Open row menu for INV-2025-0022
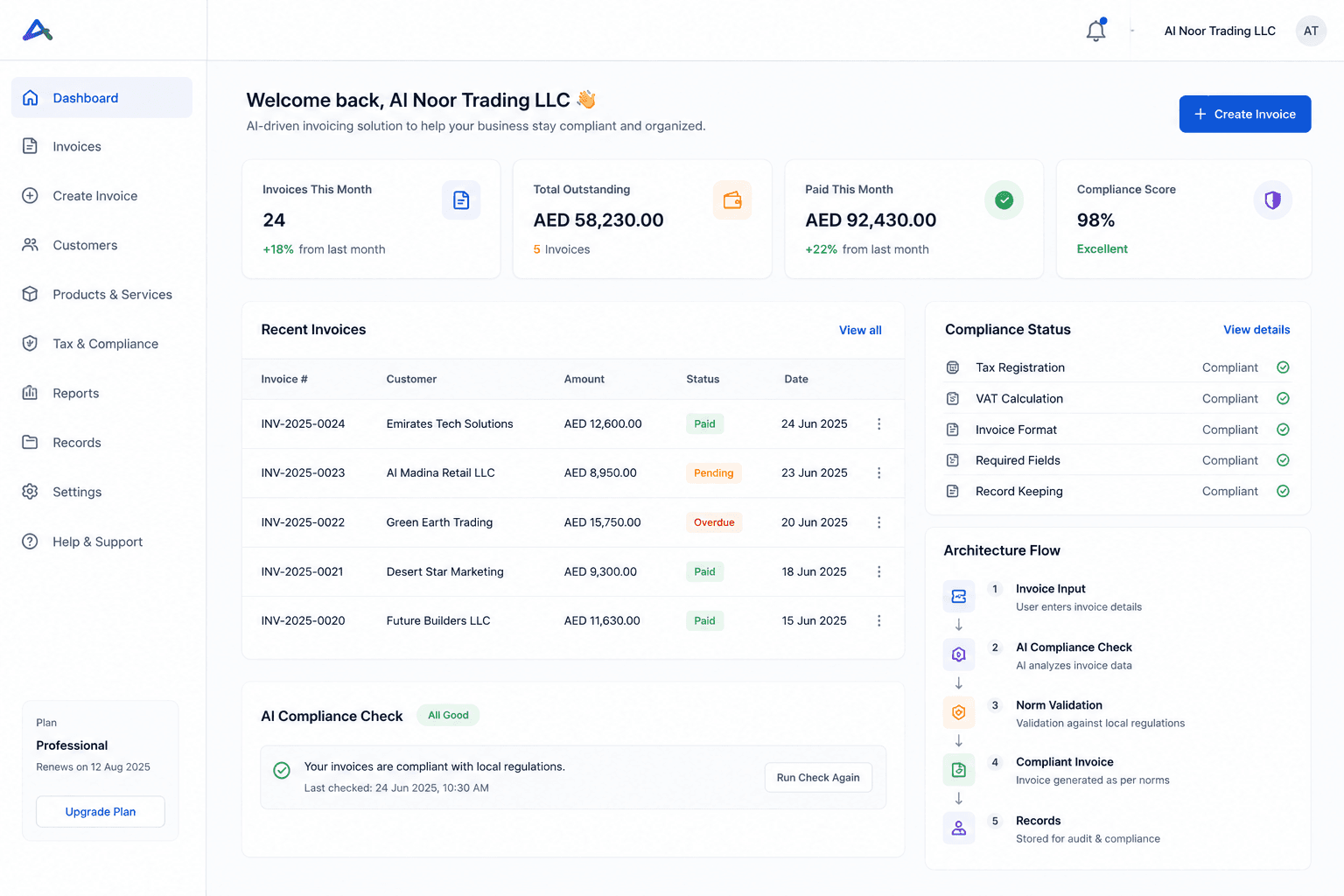This screenshot has height=896, width=1344. [878, 522]
